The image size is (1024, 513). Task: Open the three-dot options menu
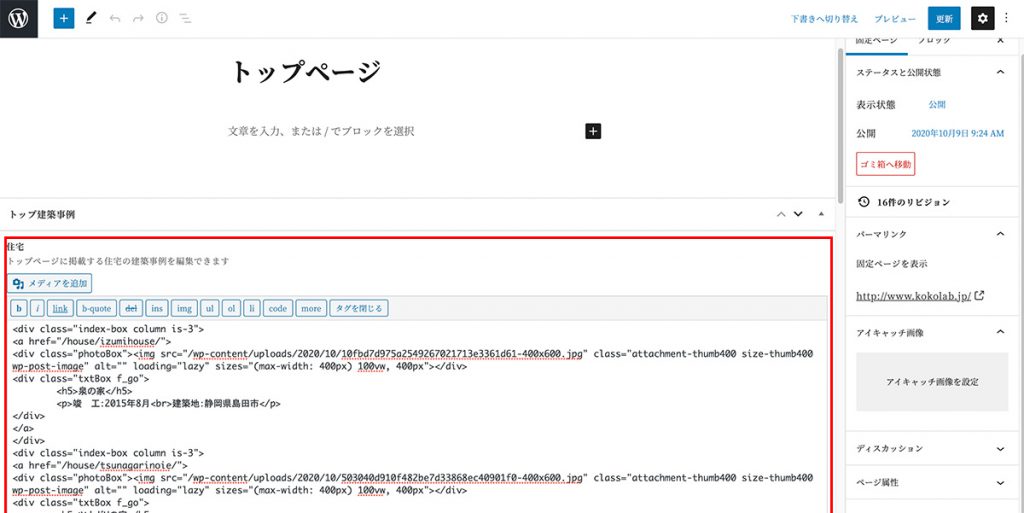[x=1008, y=18]
